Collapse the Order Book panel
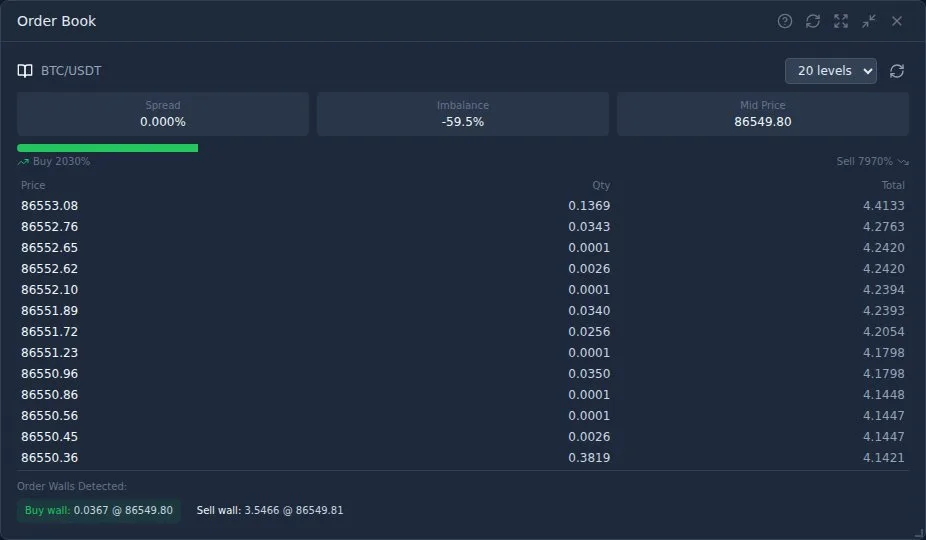The image size is (926, 540). [869, 21]
